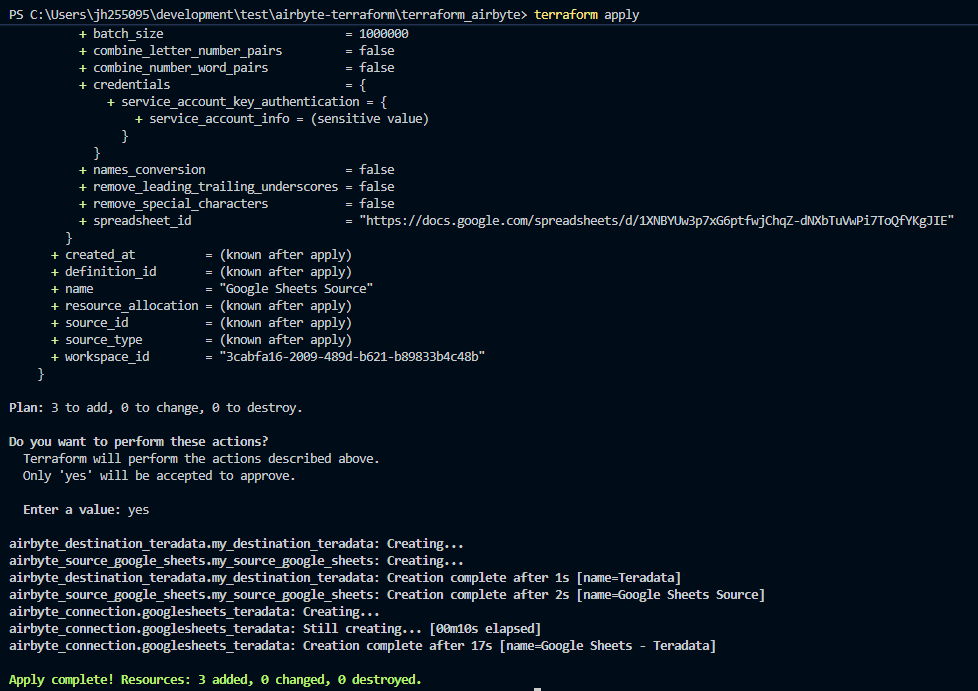Click the '(sensitive value)' text
The image size is (978, 691).
point(370,118)
